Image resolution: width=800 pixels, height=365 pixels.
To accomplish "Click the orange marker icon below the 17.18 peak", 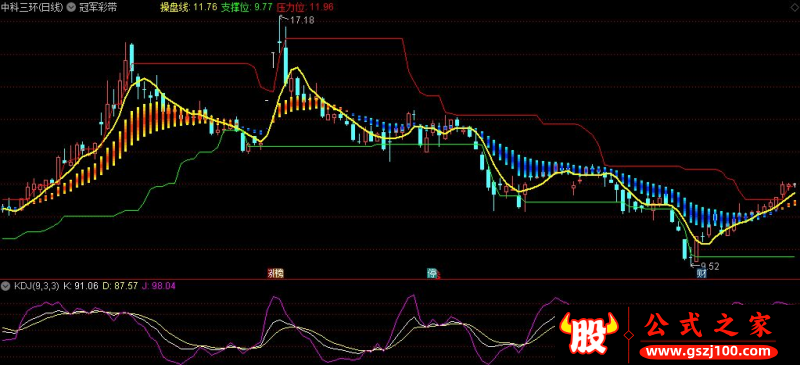I will pos(276,274).
